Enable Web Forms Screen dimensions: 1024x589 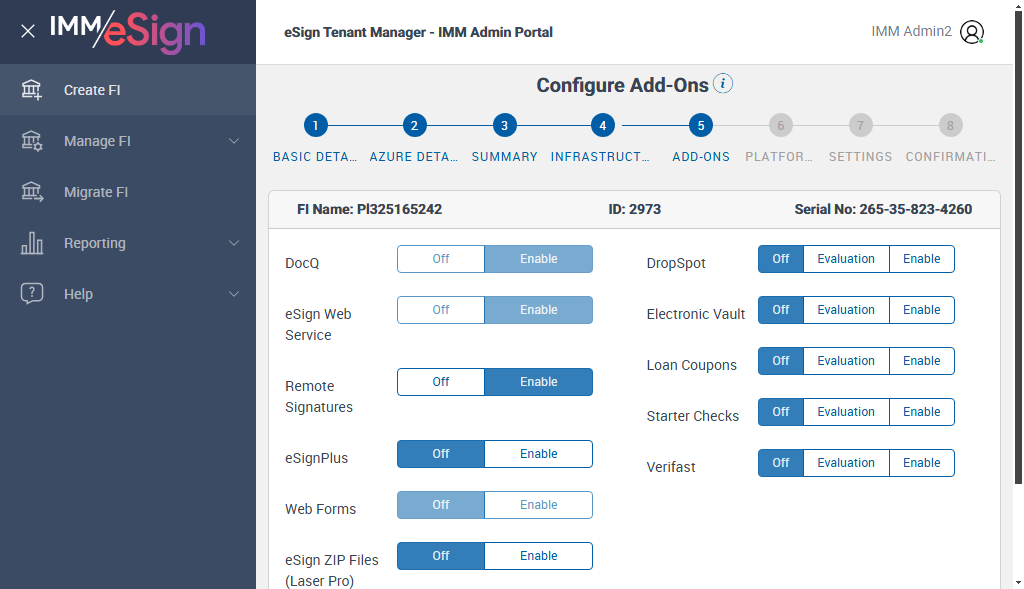coord(539,504)
